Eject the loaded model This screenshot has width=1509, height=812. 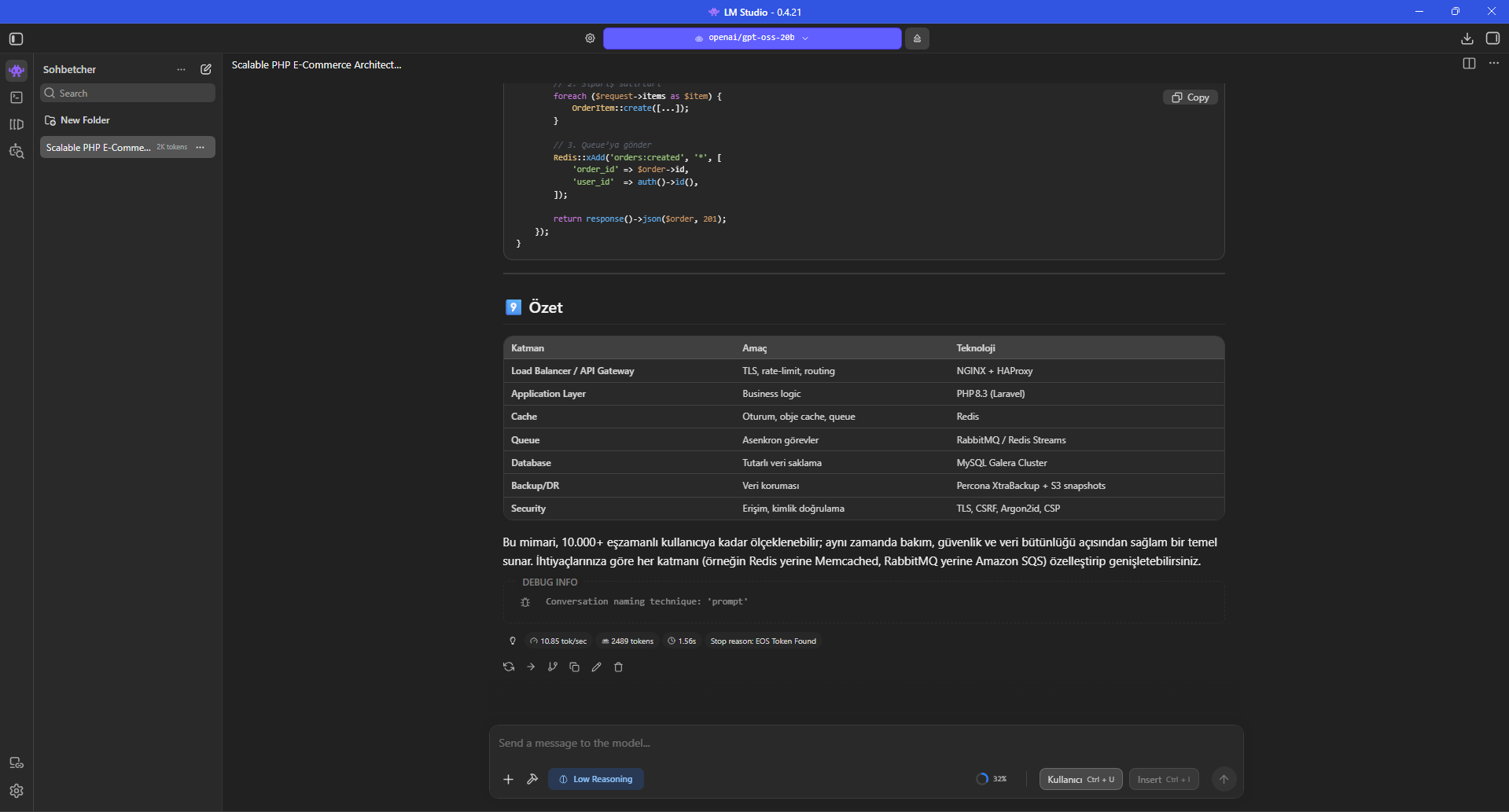pyautogui.click(x=917, y=39)
